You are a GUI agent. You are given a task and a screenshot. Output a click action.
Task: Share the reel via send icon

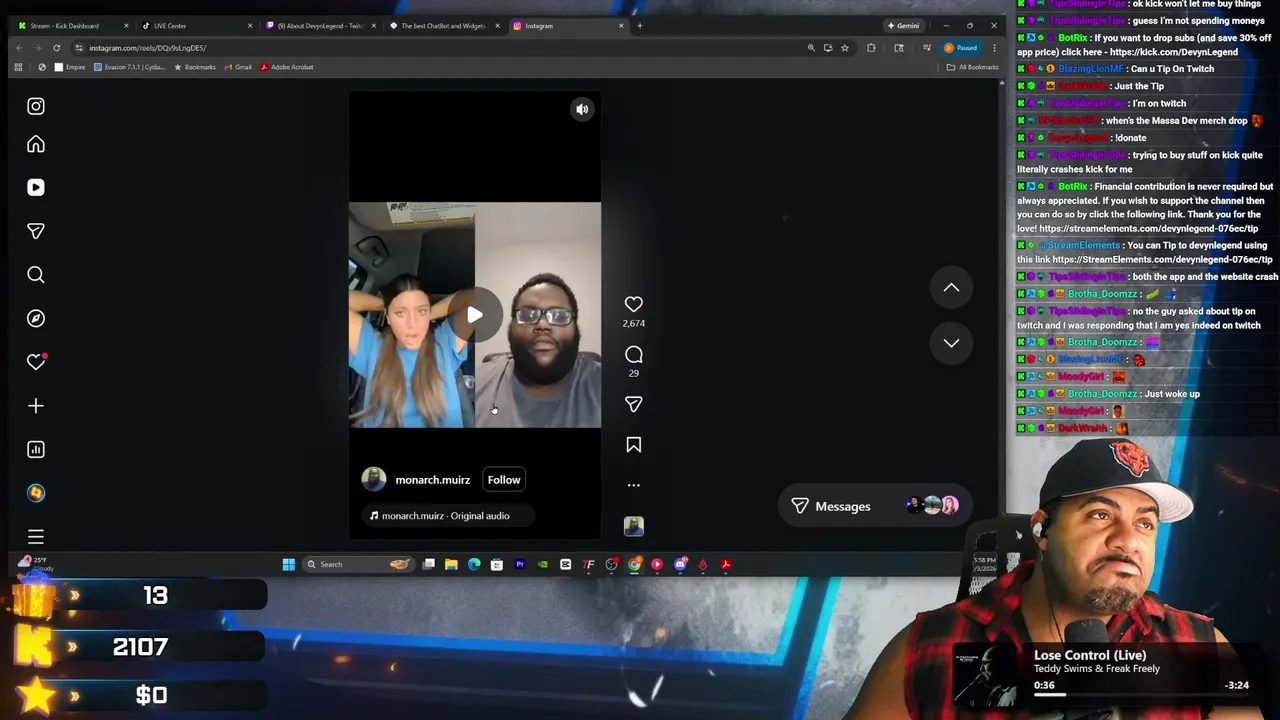click(x=634, y=404)
